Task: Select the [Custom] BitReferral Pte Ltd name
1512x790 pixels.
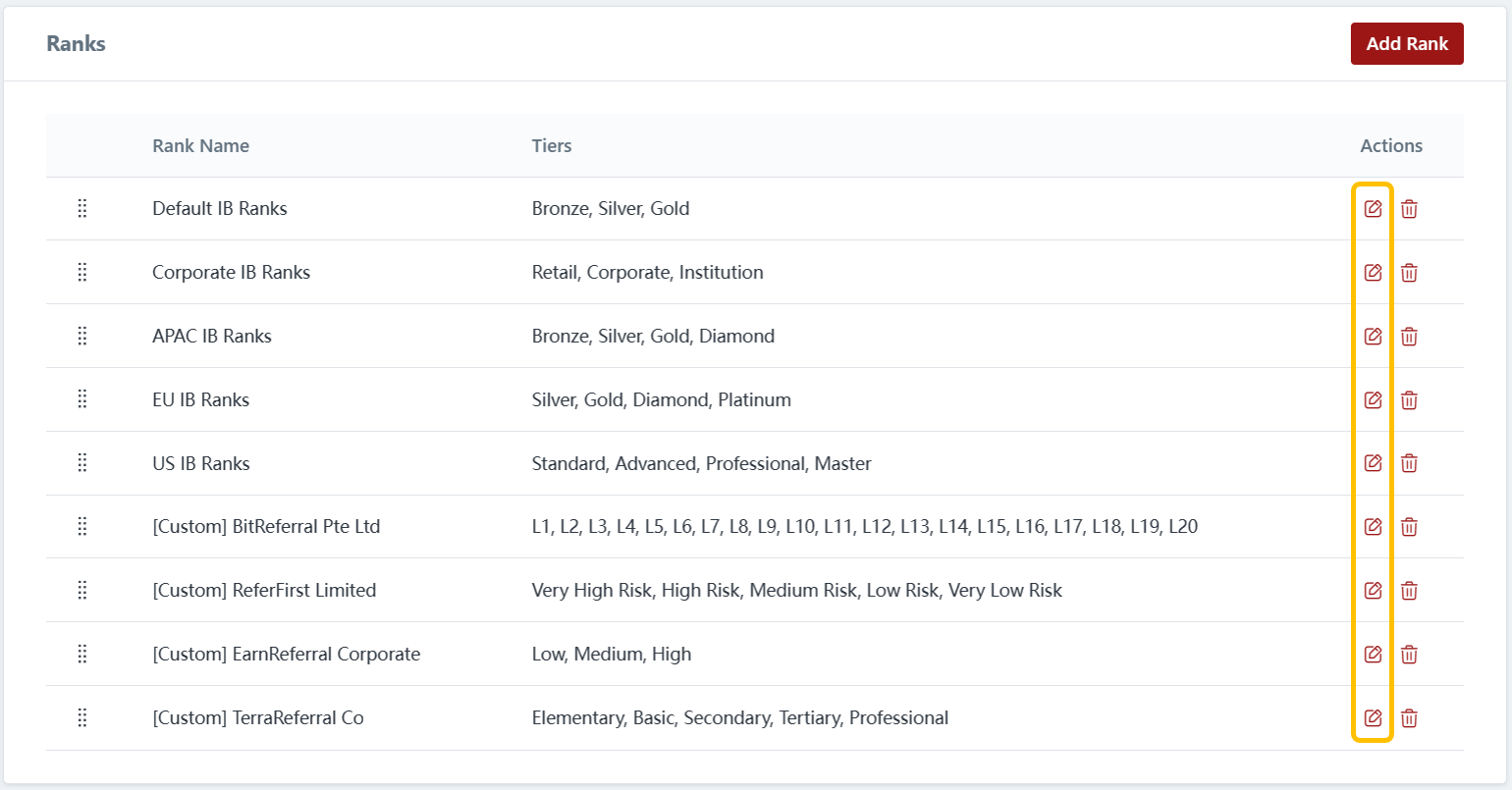Action: (x=266, y=527)
